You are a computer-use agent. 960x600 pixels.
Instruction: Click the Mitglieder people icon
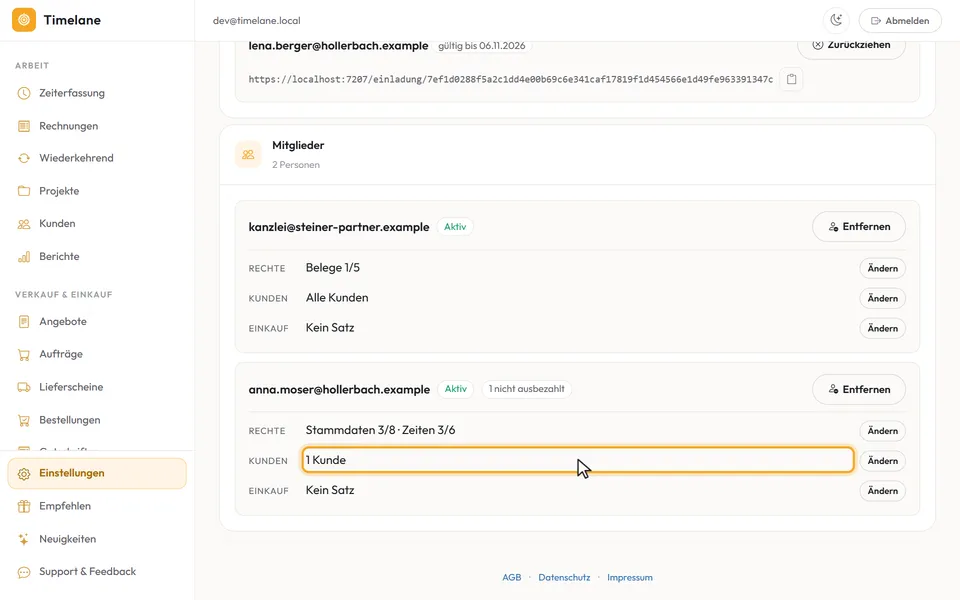pos(248,155)
